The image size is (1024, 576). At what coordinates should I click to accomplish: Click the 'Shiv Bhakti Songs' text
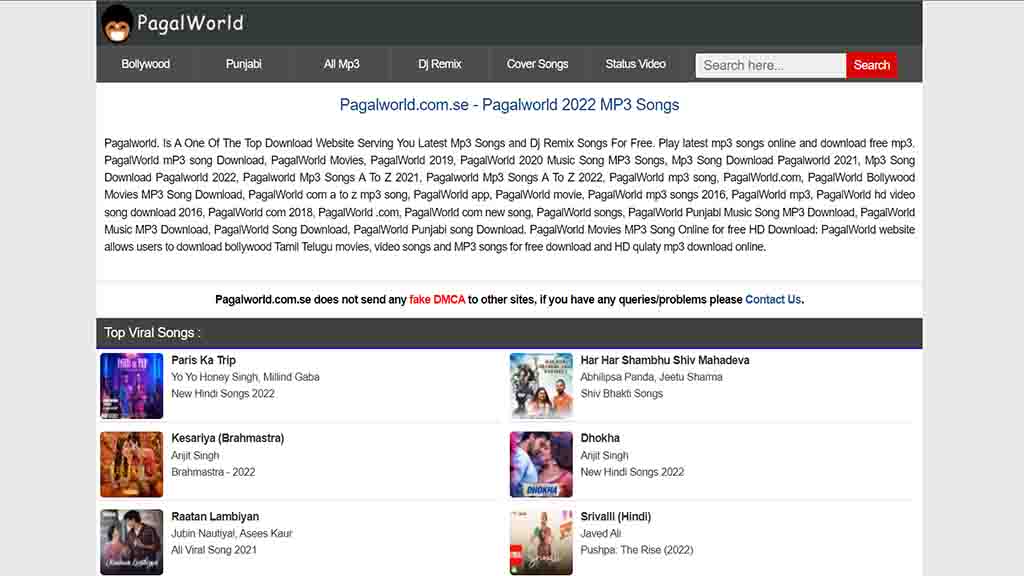[x=622, y=393]
